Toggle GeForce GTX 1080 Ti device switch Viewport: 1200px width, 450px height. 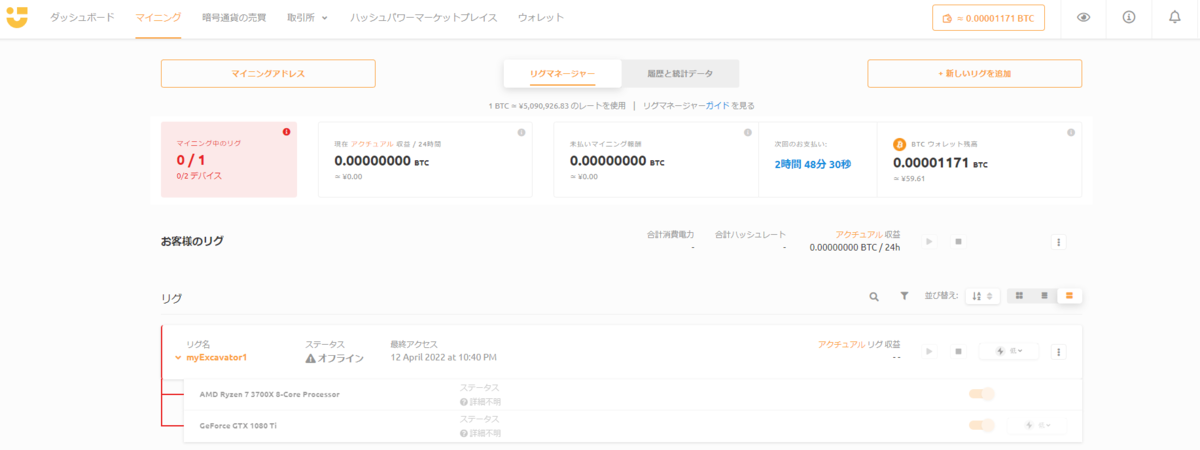click(x=982, y=426)
